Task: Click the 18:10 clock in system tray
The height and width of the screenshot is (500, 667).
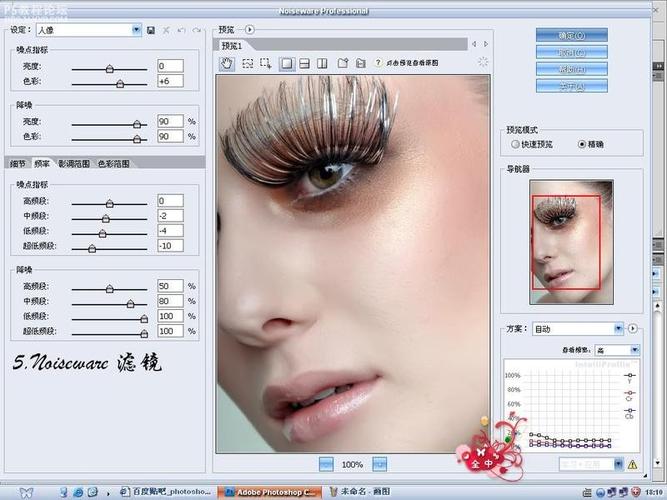Action: (654, 493)
